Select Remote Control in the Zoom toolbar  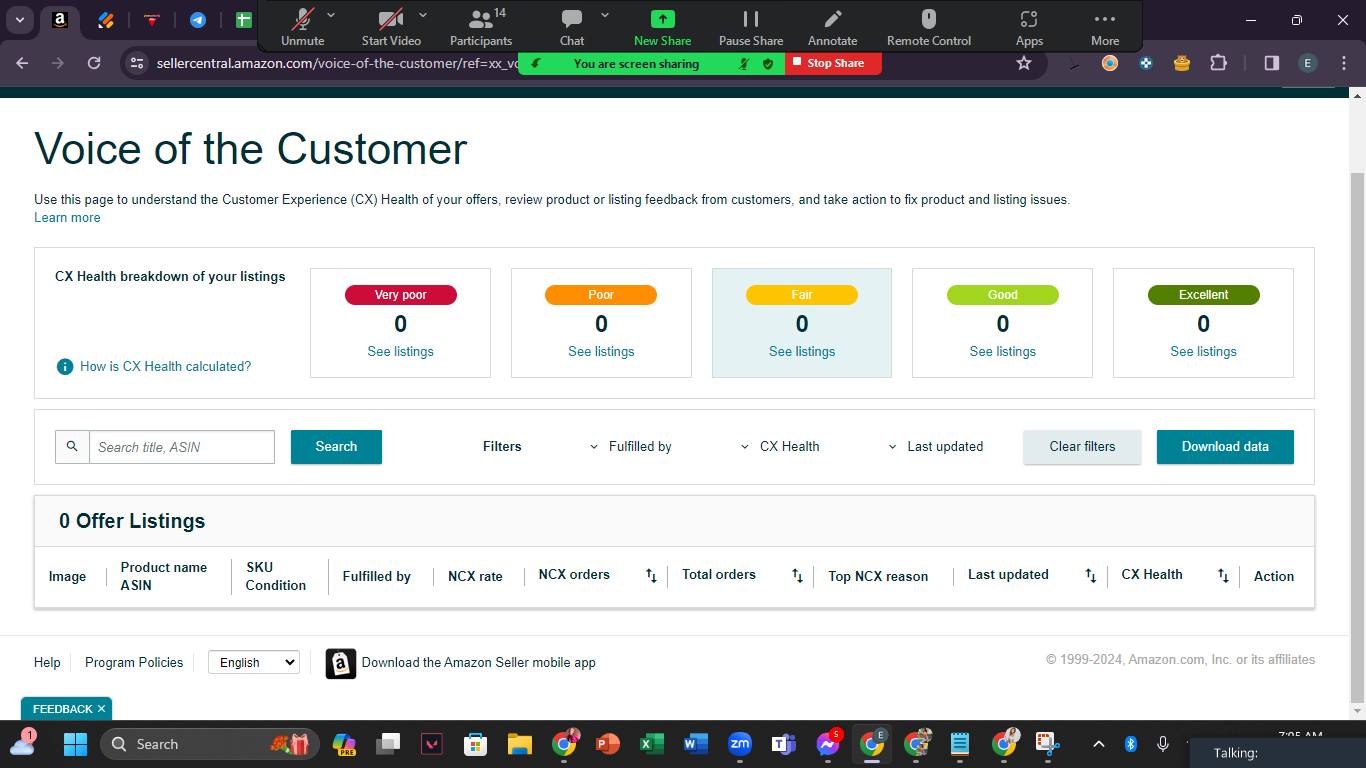tap(929, 27)
